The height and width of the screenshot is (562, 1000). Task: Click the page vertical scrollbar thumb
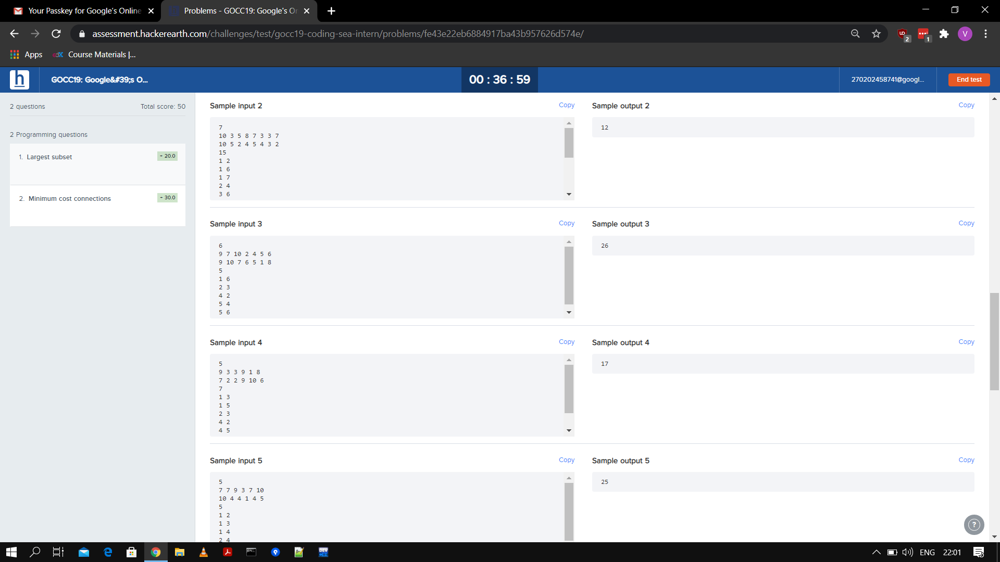click(x=994, y=341)
